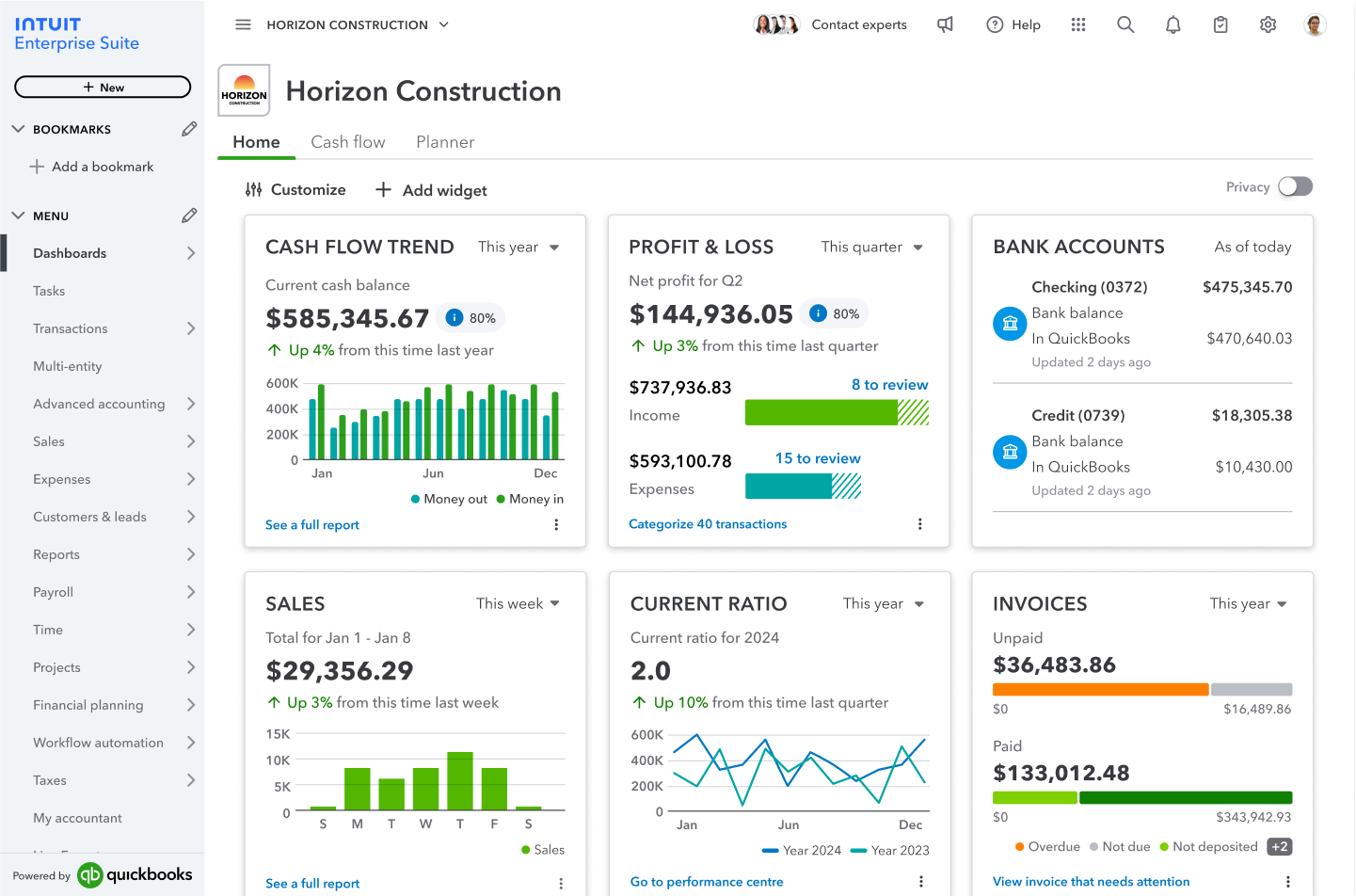Open the tasks clipboard icon in the header
This screenshot has width=1356, height=896.
pyautogui.click(x=1220, y=24)
